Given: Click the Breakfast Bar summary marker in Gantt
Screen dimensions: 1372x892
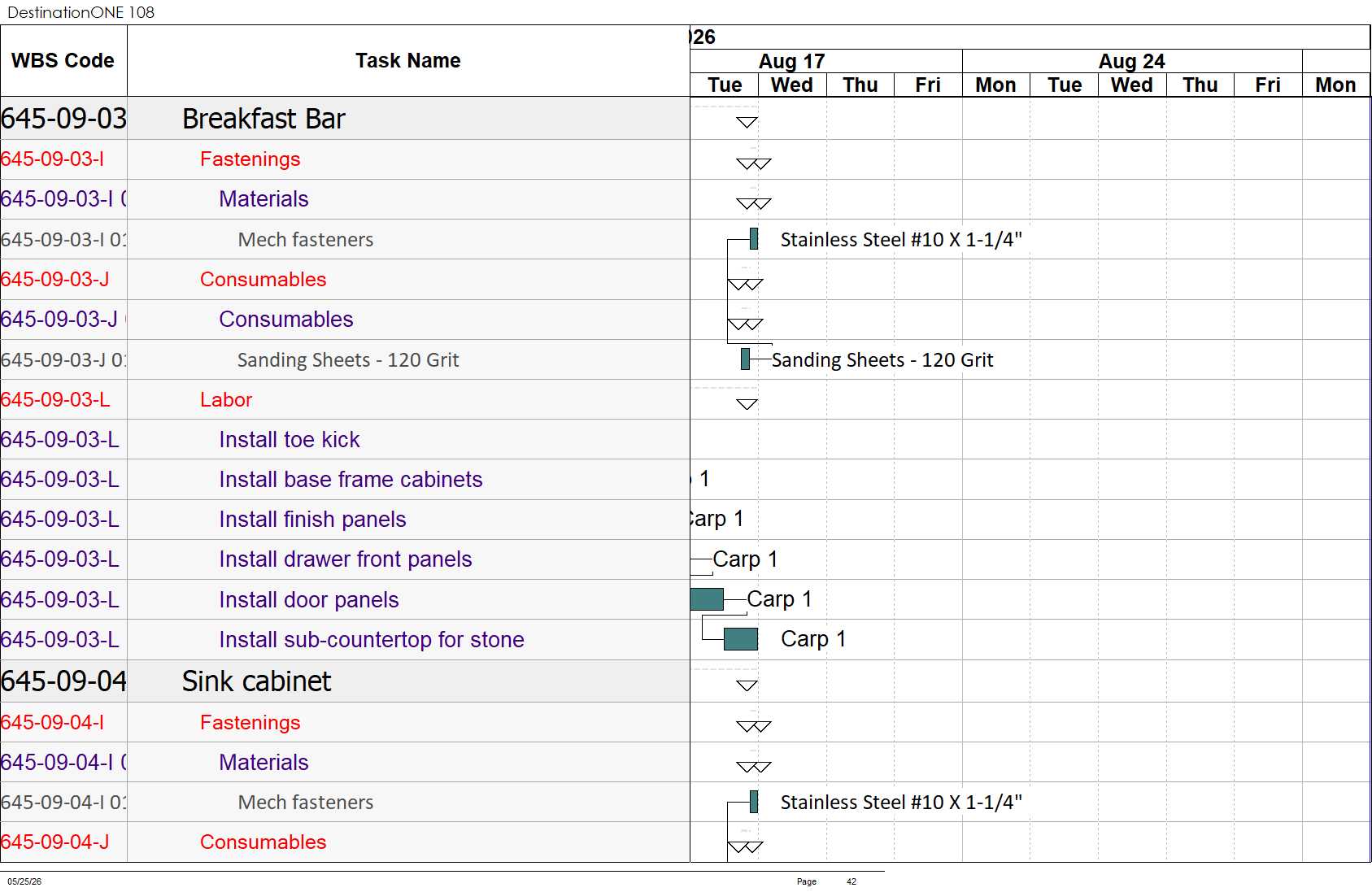Looking at the screenshot, I should pos(747,123).
